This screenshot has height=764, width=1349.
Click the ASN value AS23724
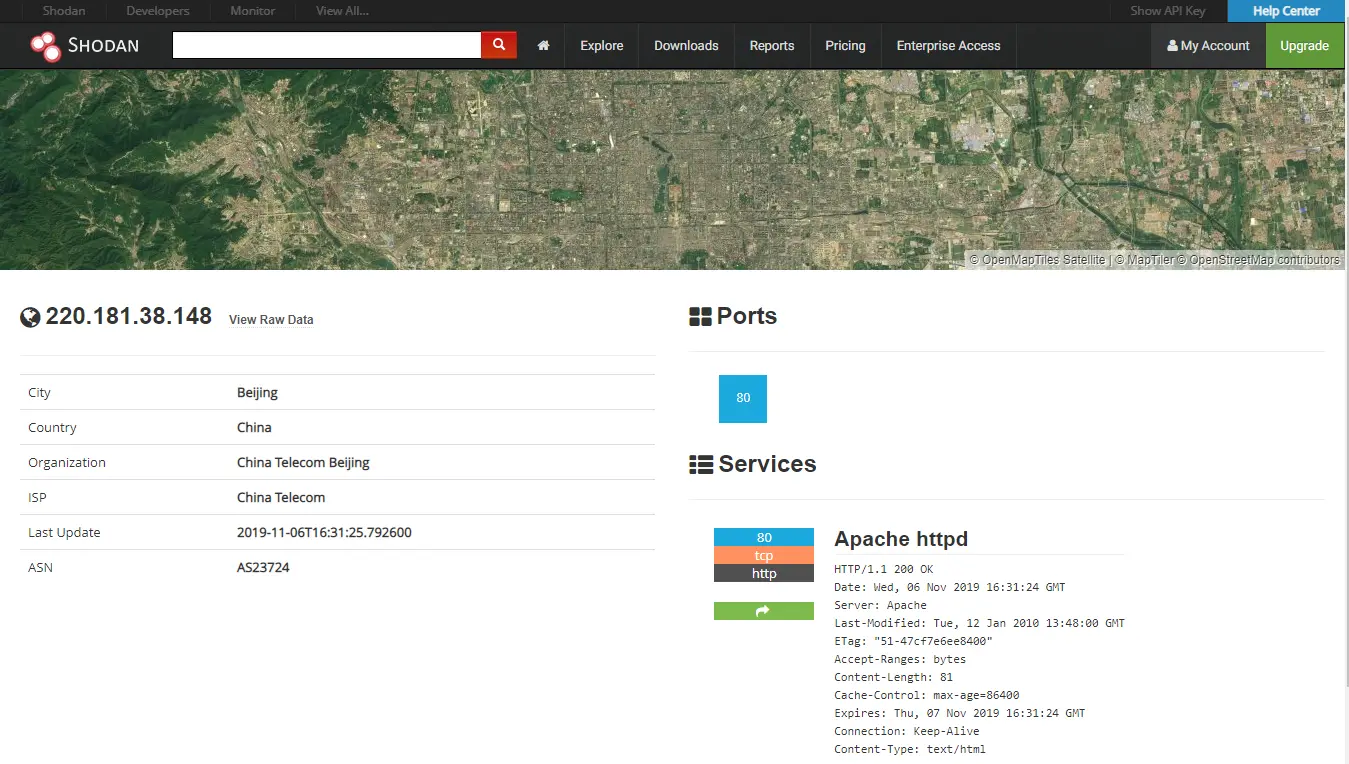[x=263, y=568]
